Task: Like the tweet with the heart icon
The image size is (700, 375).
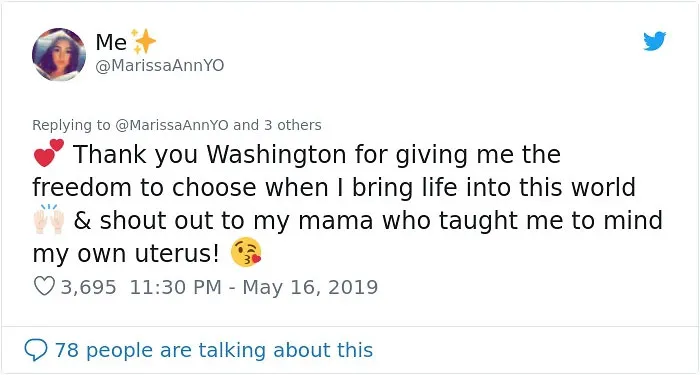Action: click(44, 287)
